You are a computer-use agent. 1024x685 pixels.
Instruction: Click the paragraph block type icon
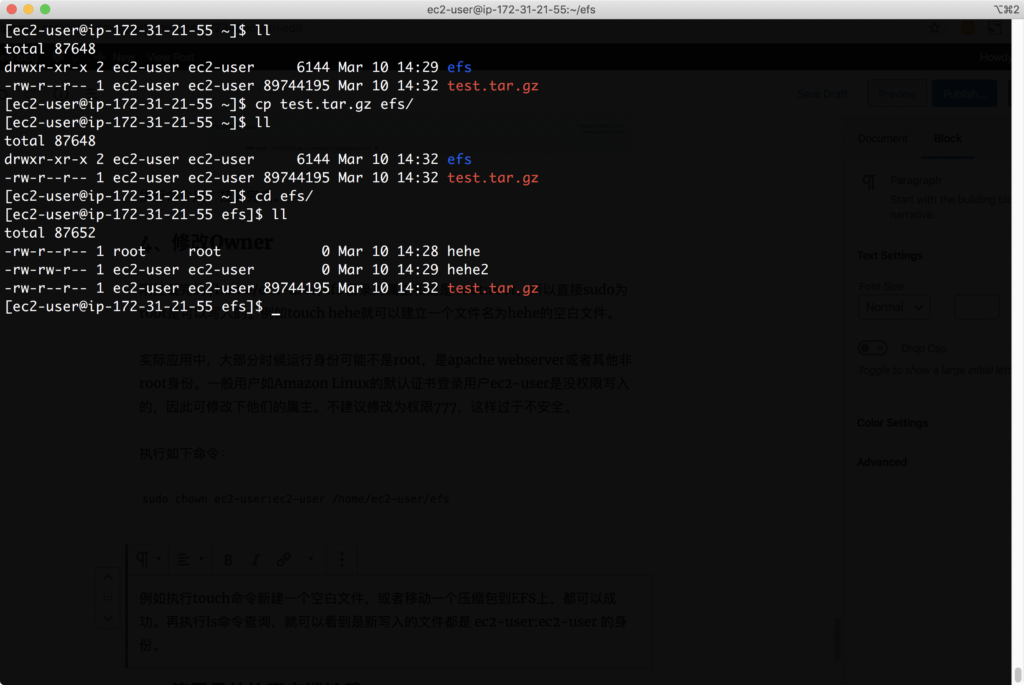pos(143,559)
